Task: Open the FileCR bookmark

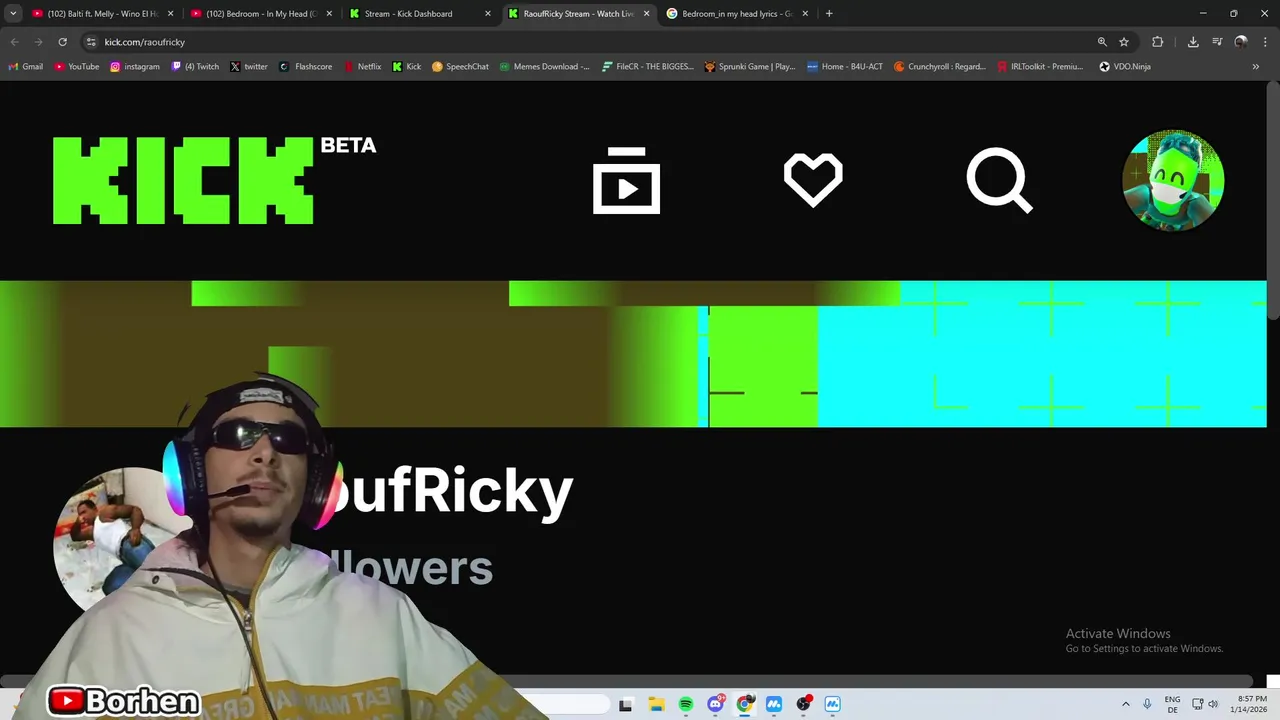Action: pos(648,66)
